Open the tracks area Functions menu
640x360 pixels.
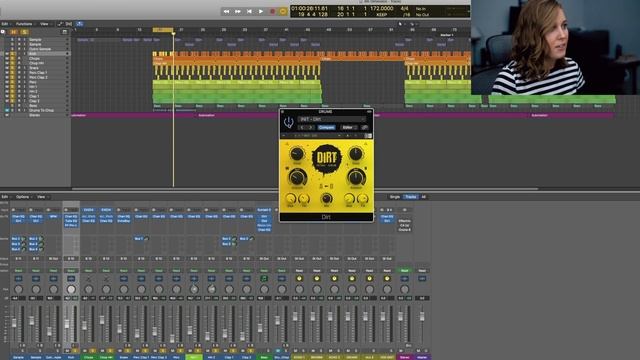(24, 24)
